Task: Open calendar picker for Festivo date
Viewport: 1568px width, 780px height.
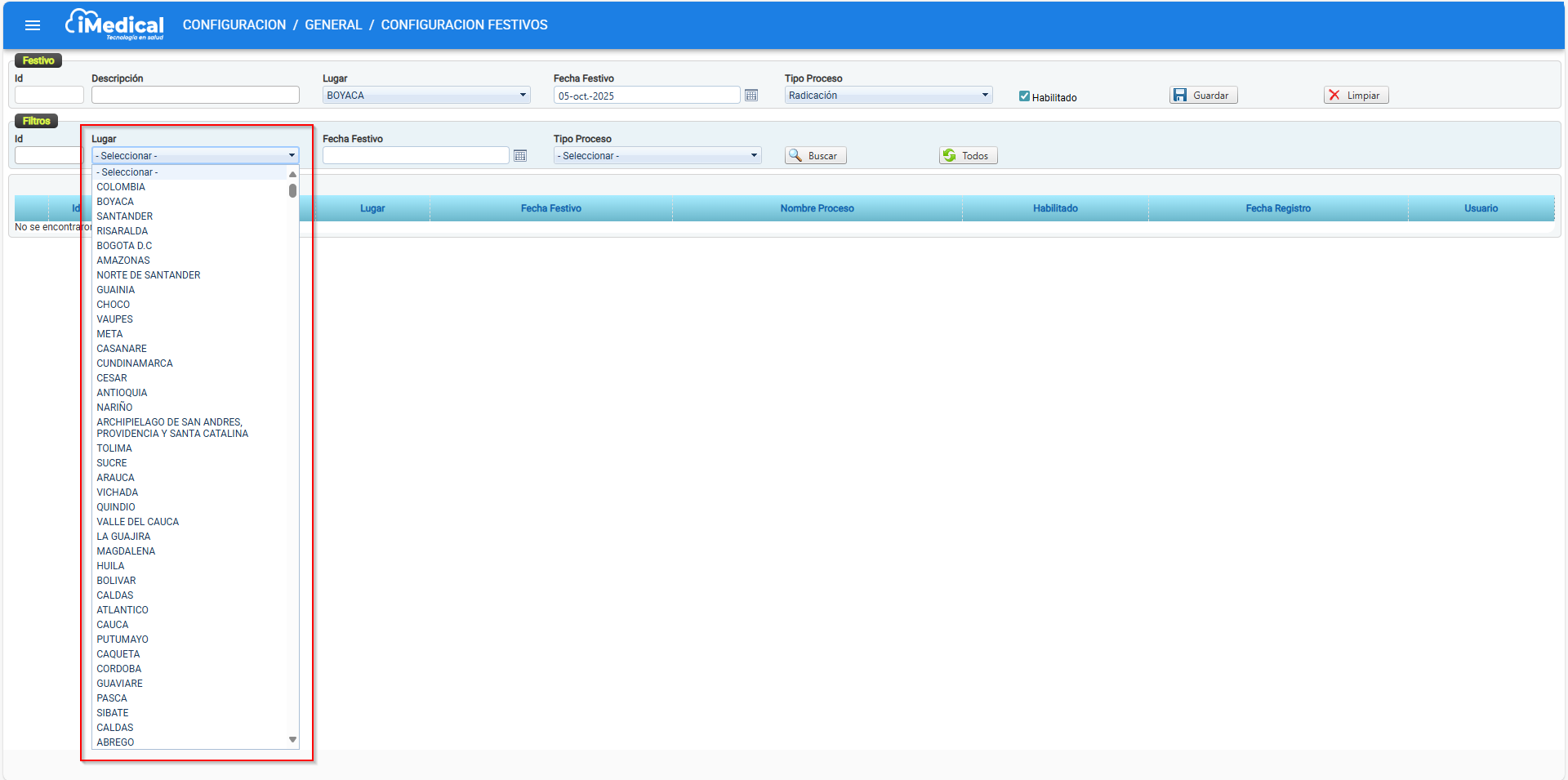Action: tap(751, 96)
